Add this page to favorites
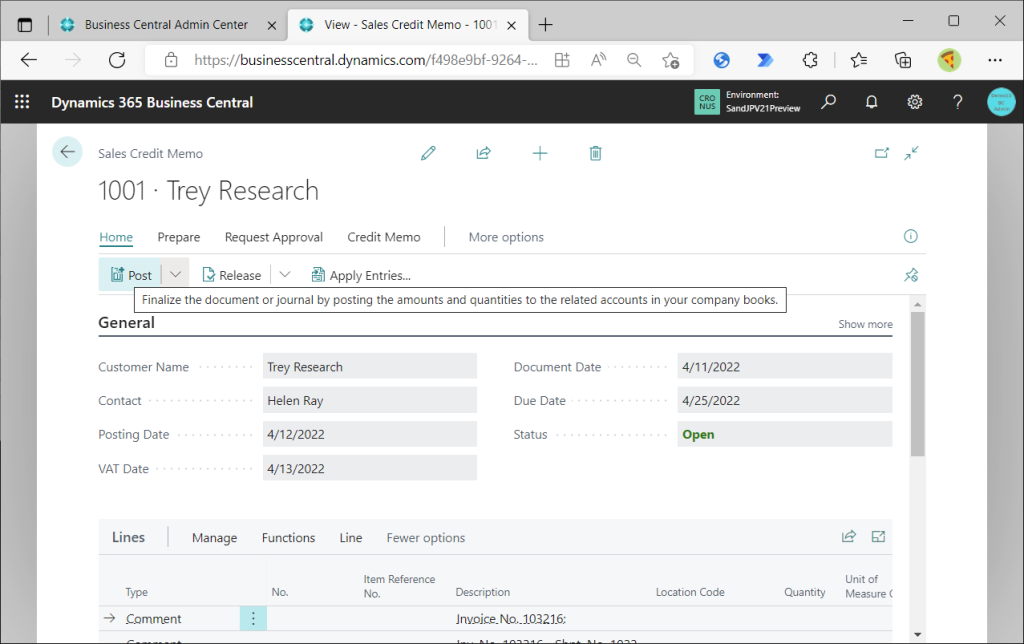 click(x=670, y=60)
